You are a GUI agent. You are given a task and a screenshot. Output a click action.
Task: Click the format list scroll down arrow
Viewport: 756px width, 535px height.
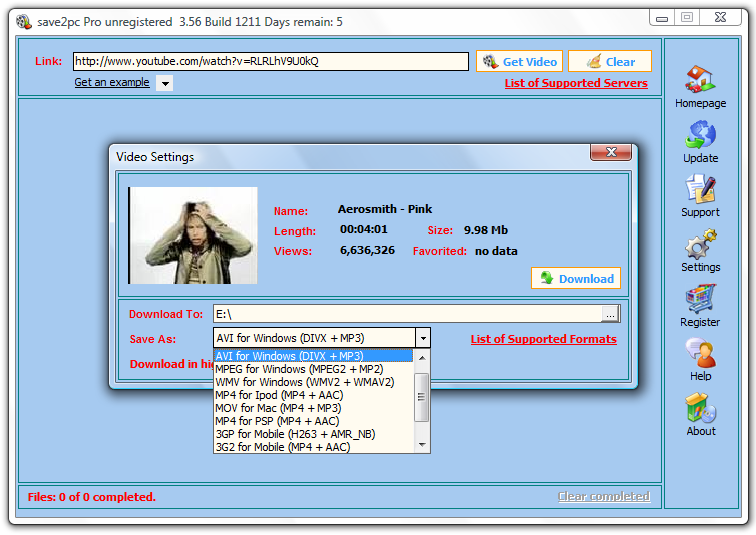pyautogui.click(x=422, y=445)
